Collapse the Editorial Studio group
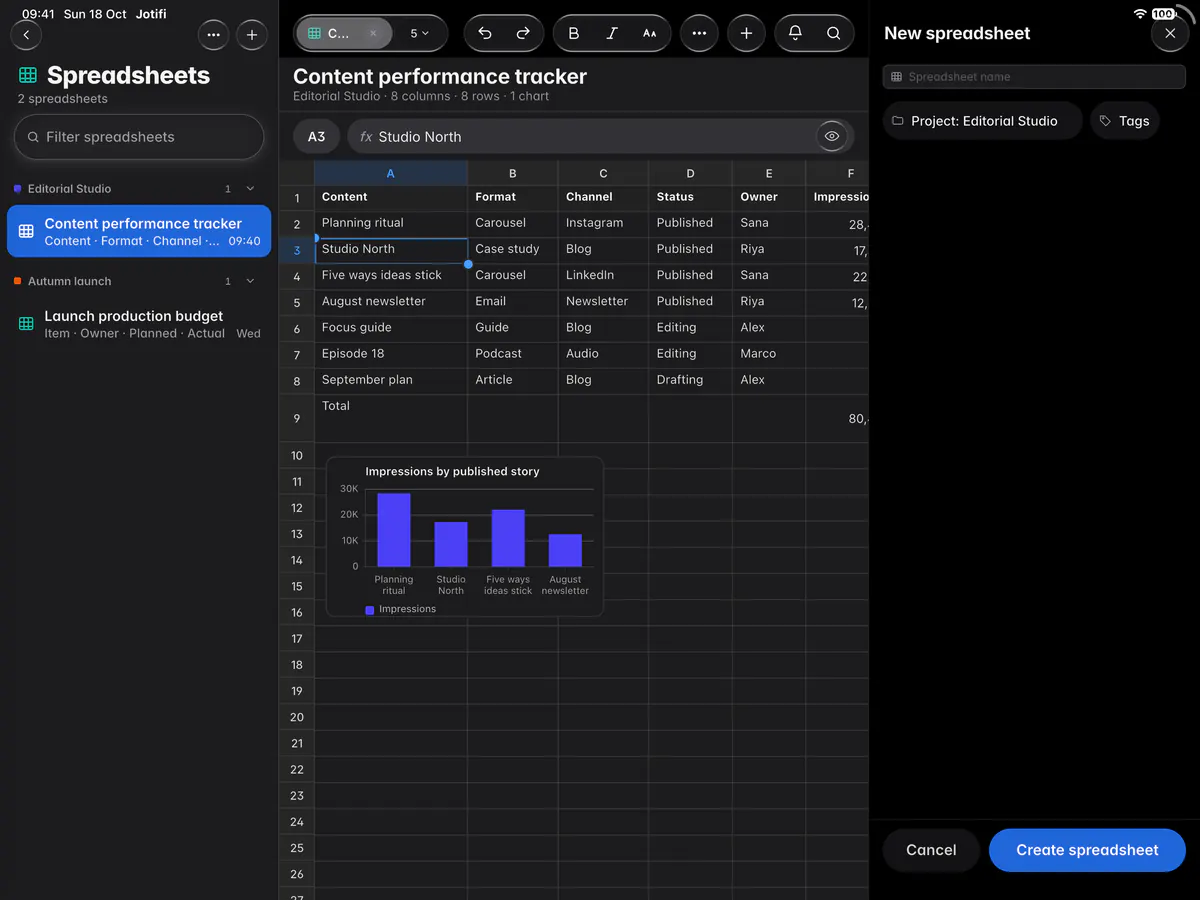Image resolution: width=1200 pixels, height=900 pixels. 250,189
